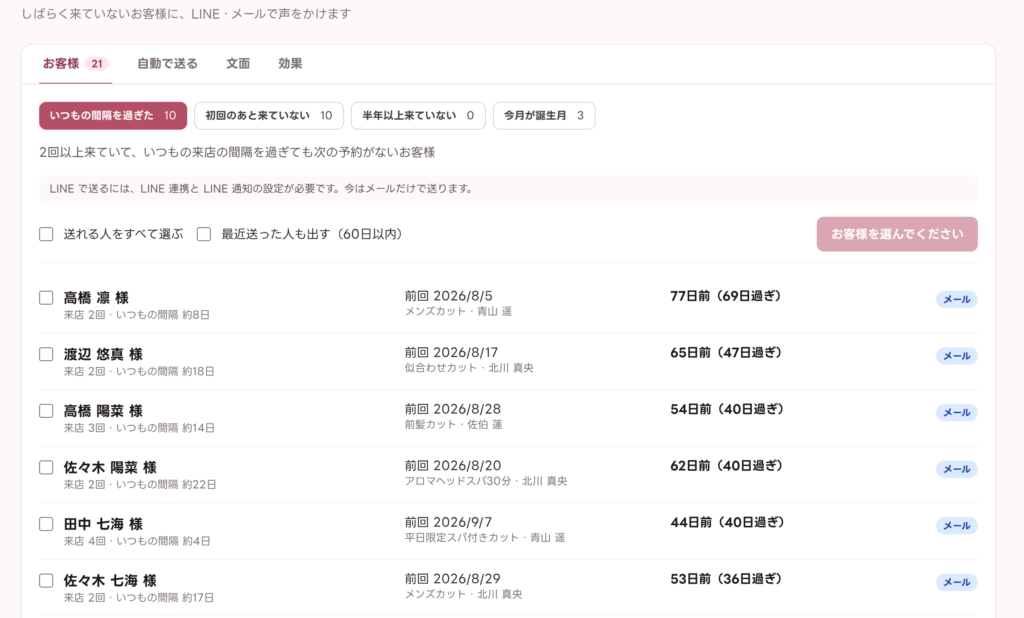The width and height of the screenshot is (1024, 618).
Task: Select the いつもの間隔を過ぎた filter
Action: [x=113, y=116]
